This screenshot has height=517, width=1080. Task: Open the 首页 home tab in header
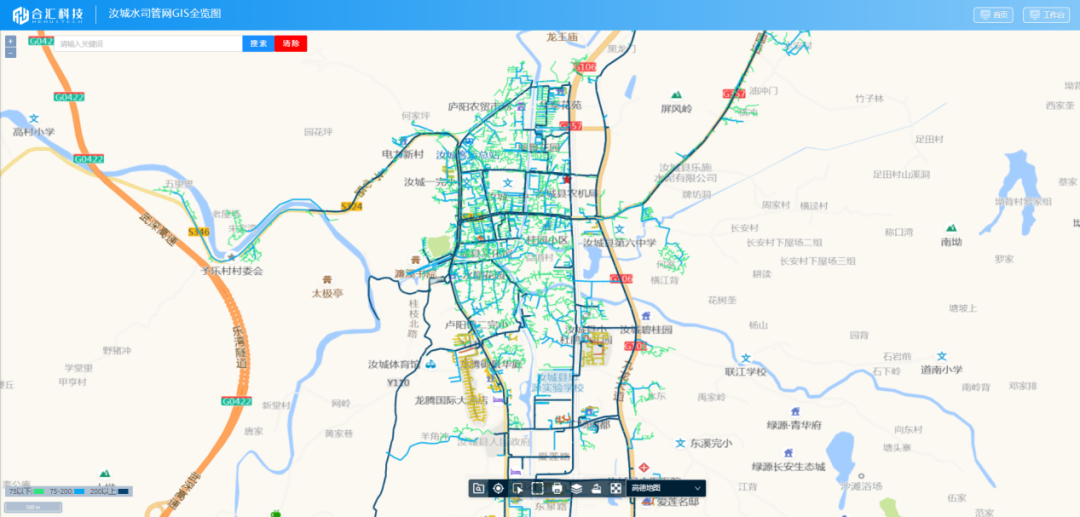point(993,15)
